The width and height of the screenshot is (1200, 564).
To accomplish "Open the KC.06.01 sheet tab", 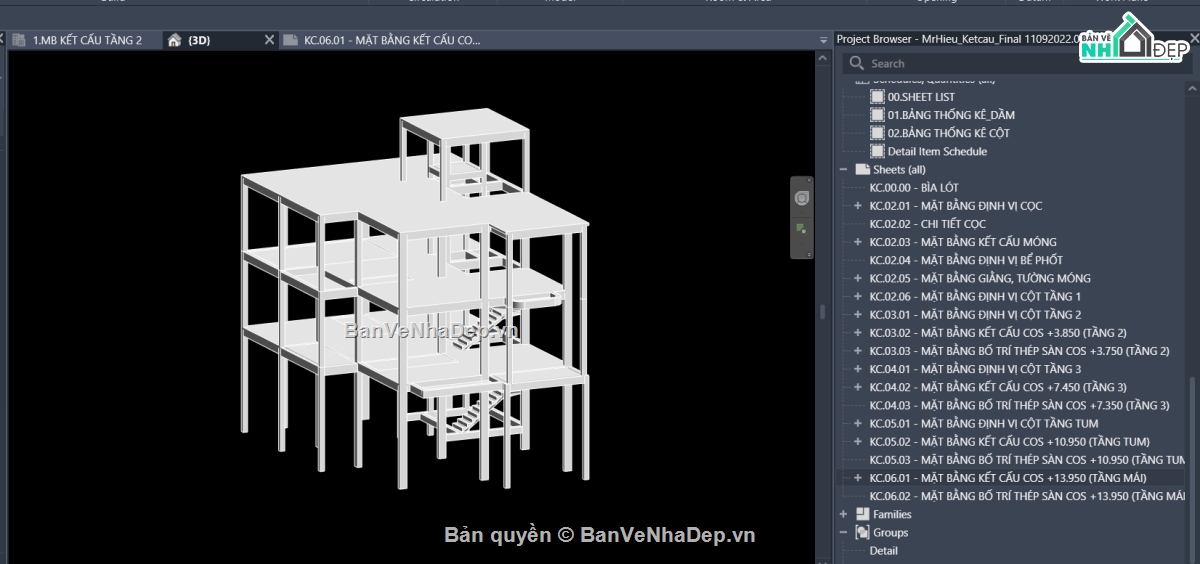I will pyautogui.click(x=392, y=40).
